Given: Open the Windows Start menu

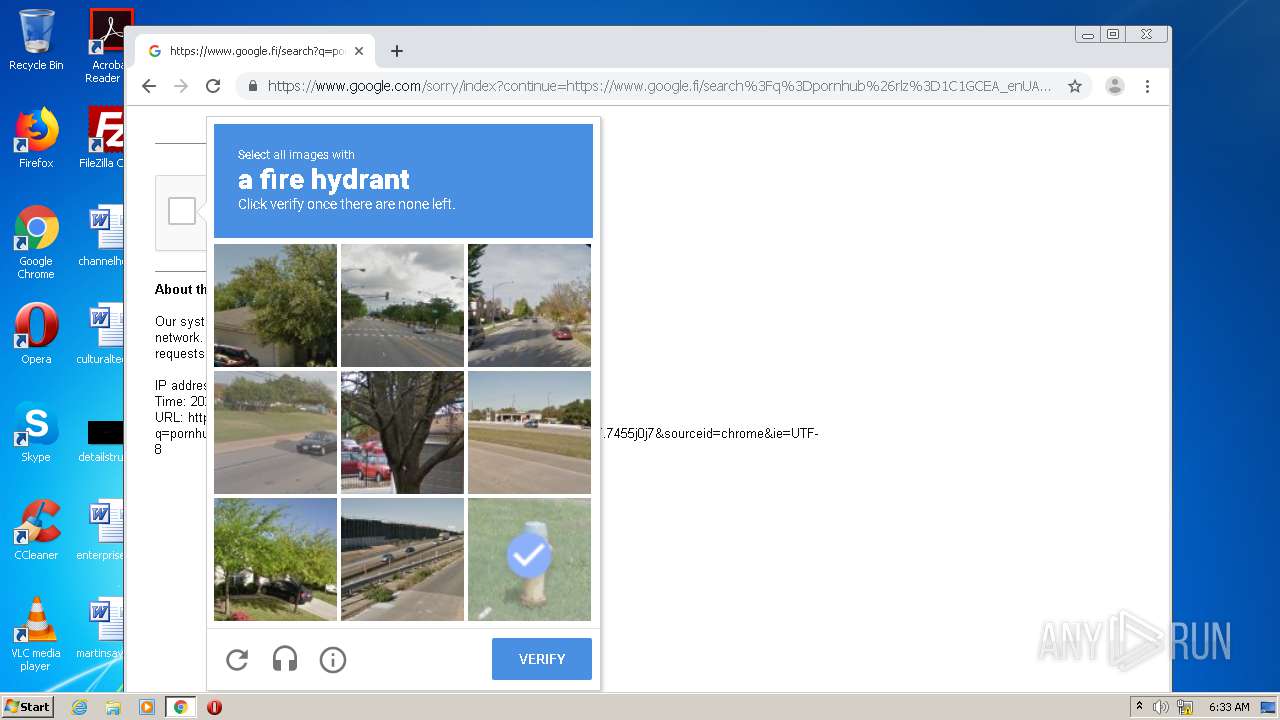Looking at the screenshot, I should click(x=28, y=707).
